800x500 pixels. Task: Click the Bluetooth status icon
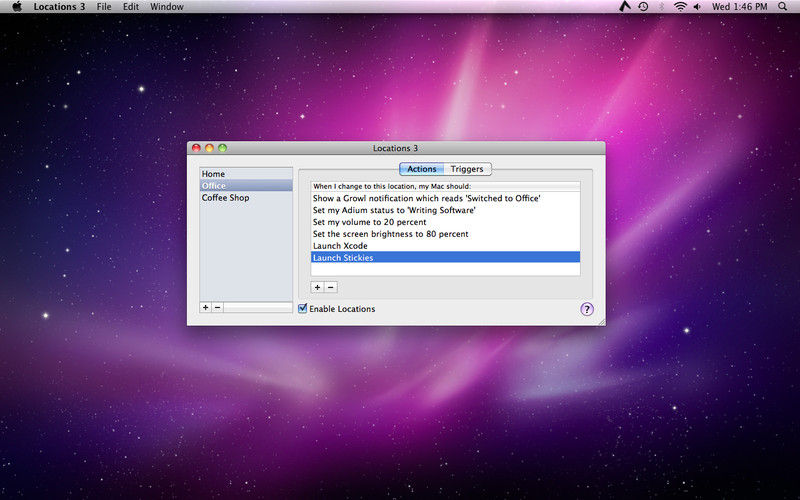[662, 7]
